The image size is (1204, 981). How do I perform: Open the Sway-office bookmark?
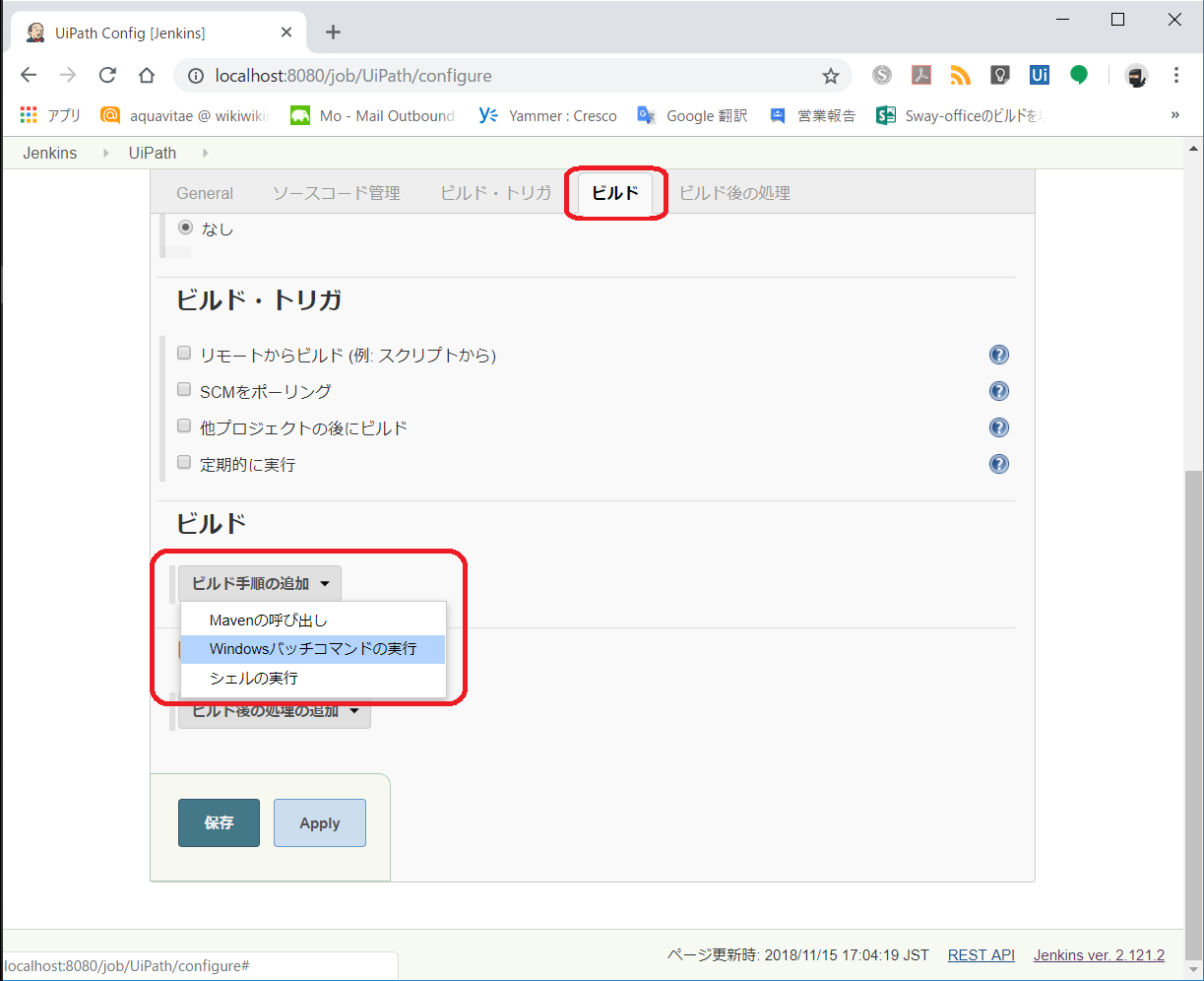[959, 115]
